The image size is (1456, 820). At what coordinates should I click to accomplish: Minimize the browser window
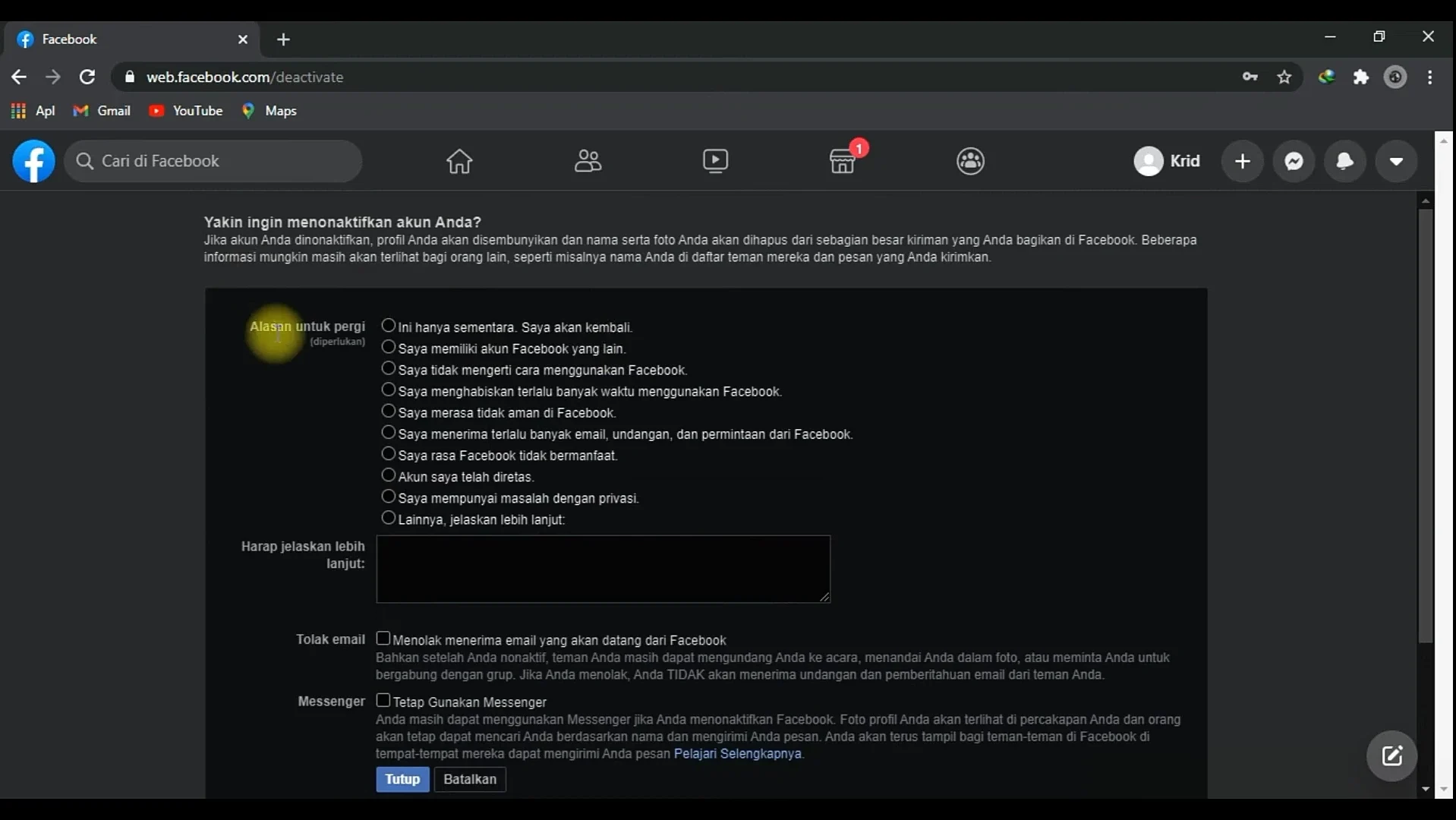pos(1330,36)
